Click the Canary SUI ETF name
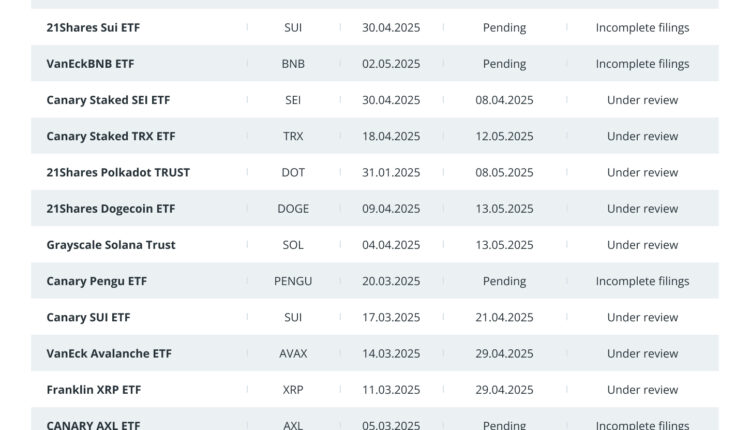 (x=88, y=317)
